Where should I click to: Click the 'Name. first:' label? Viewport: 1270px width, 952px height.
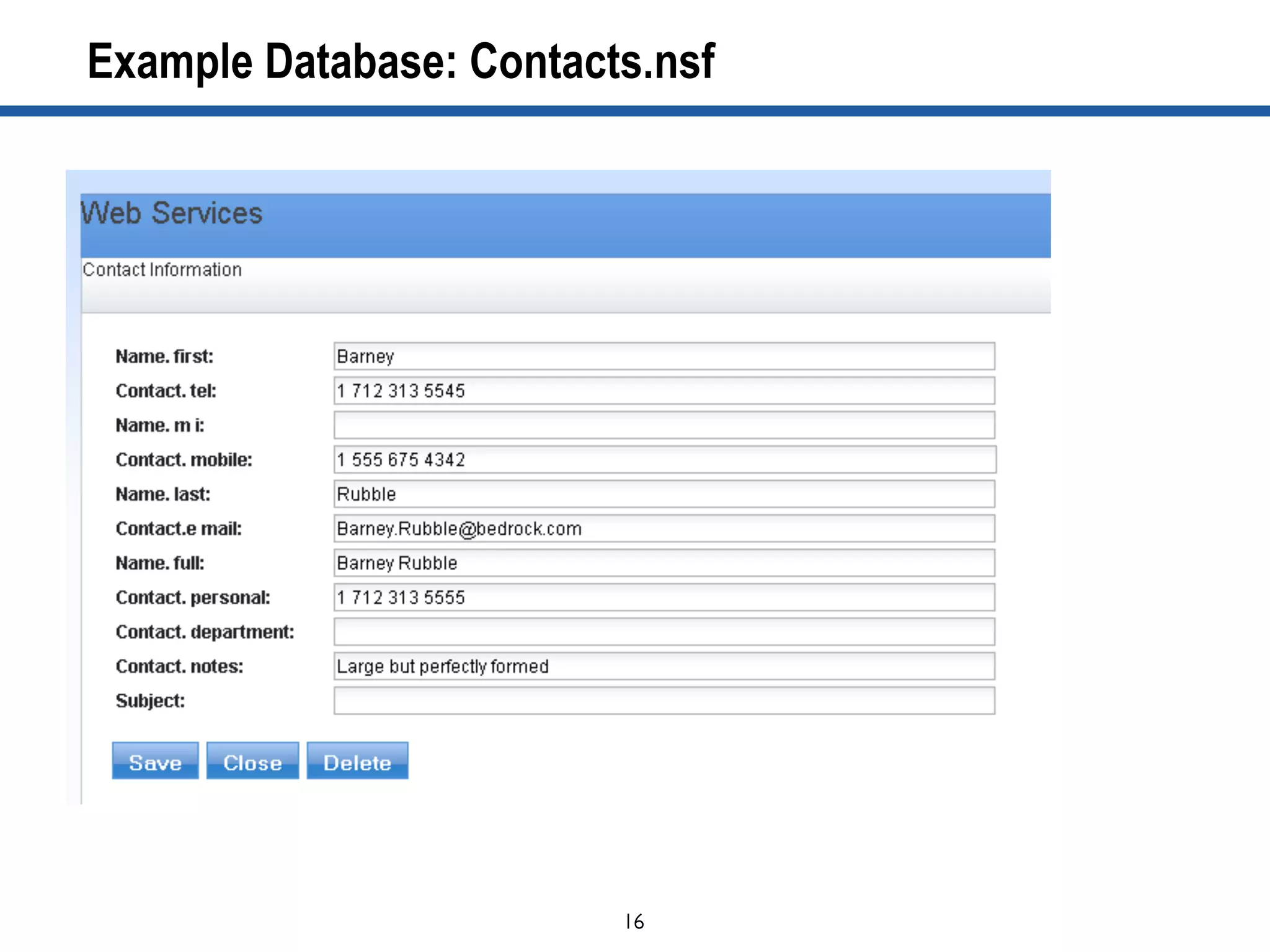[164, 356]
